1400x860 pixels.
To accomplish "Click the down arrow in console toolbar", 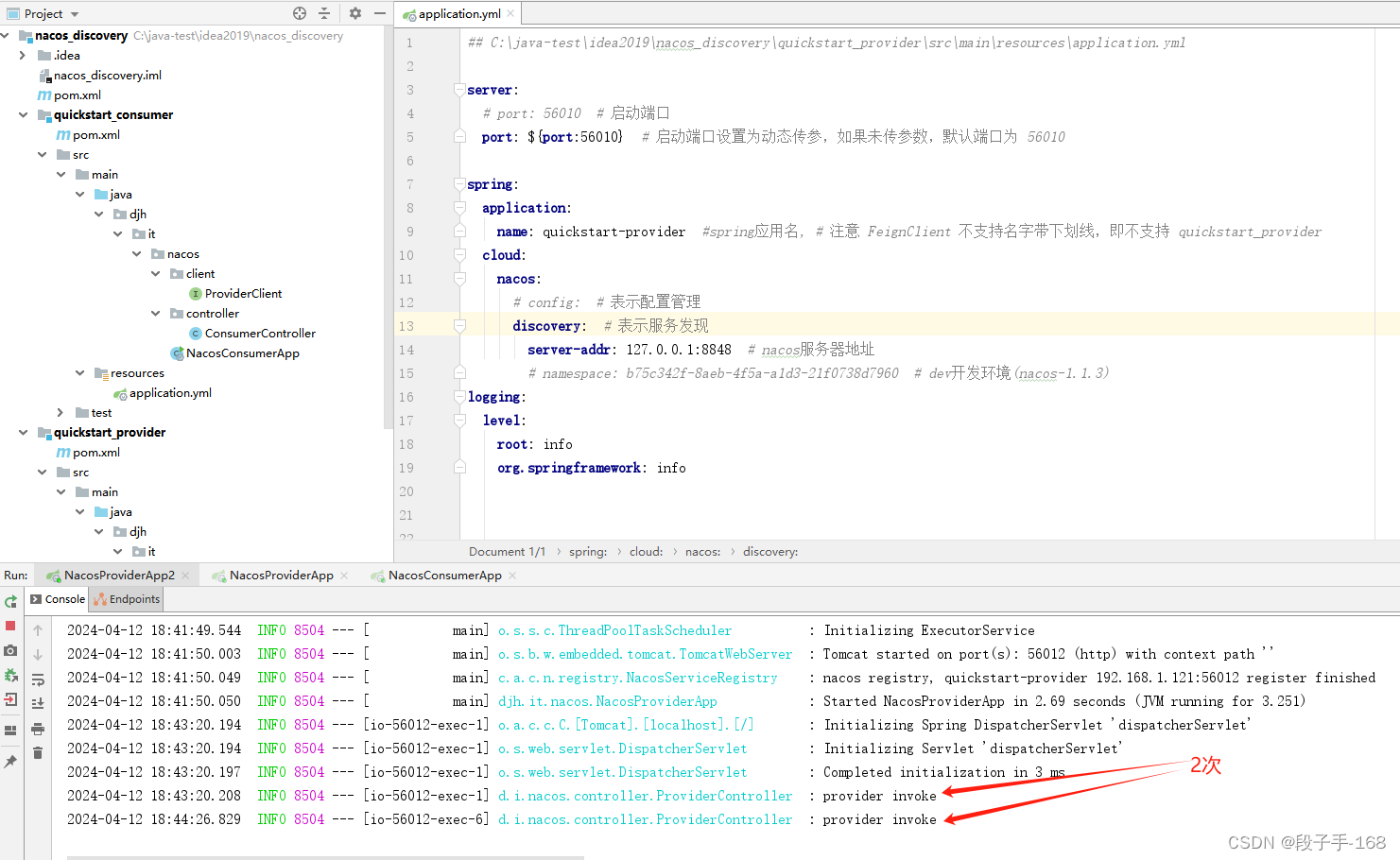I will click(38, 654).
